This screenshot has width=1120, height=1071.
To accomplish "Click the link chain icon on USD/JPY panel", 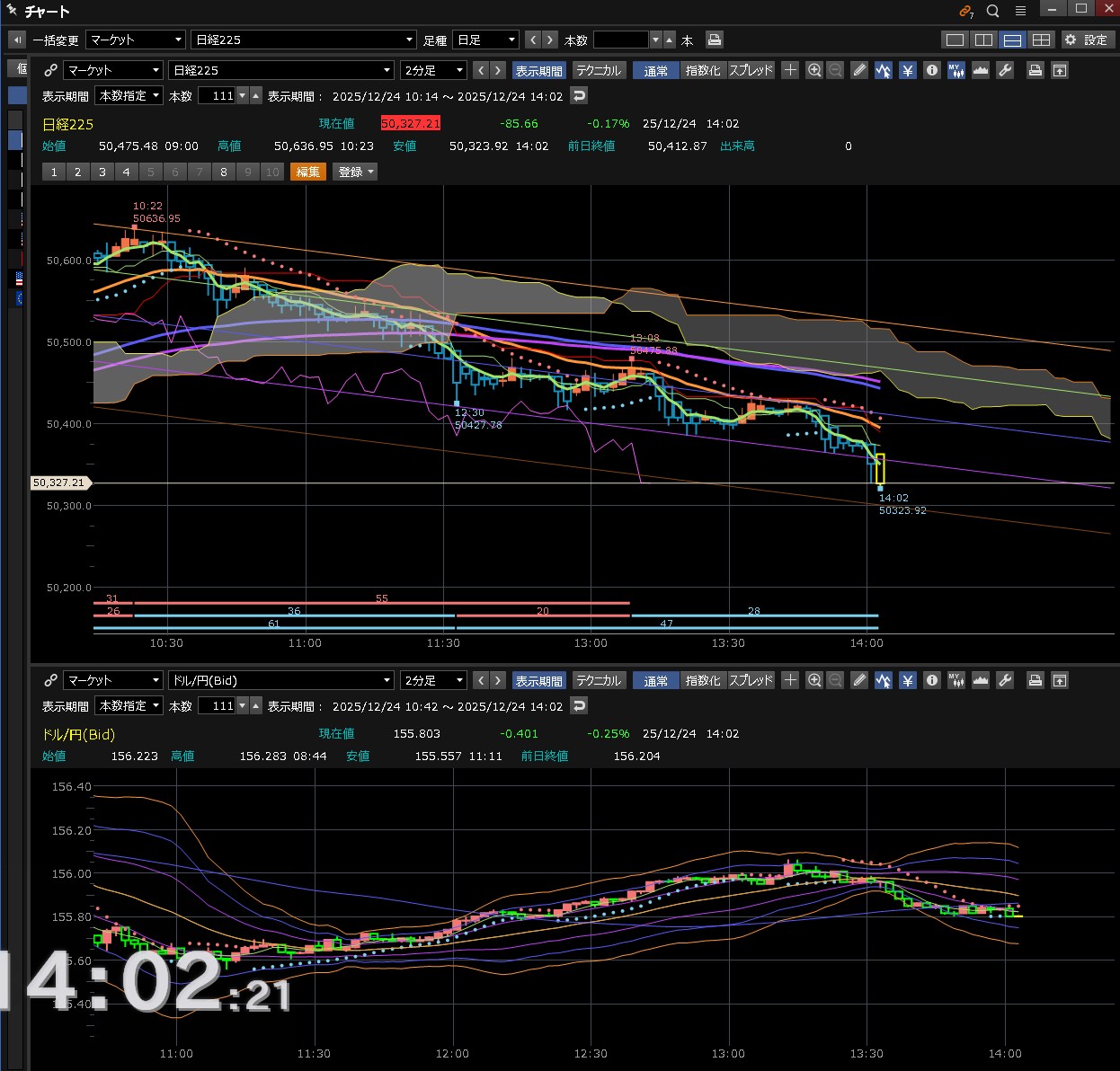I will pos(50,680).
